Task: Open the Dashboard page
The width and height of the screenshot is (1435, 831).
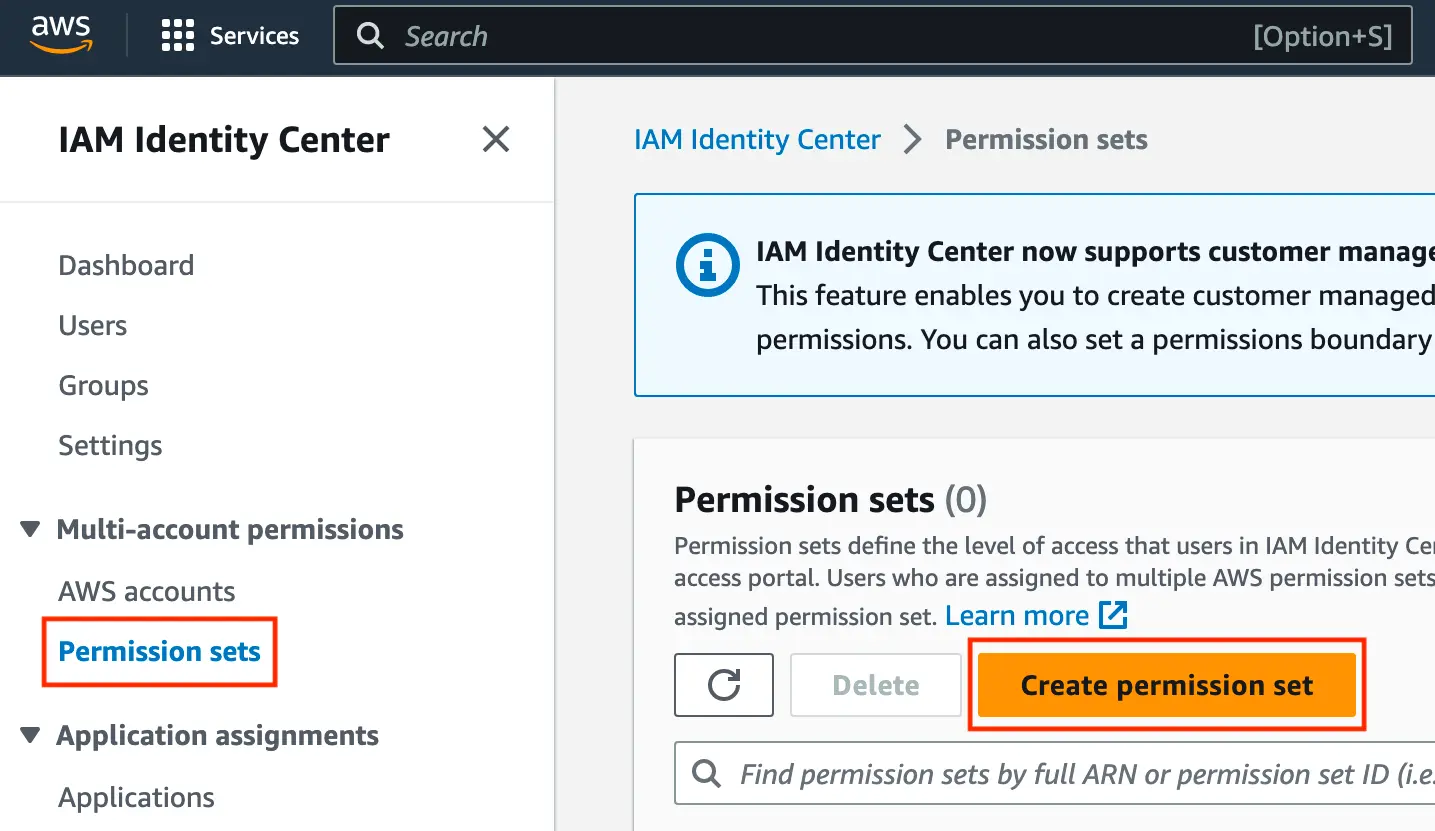Action: [x=126, y=266]
